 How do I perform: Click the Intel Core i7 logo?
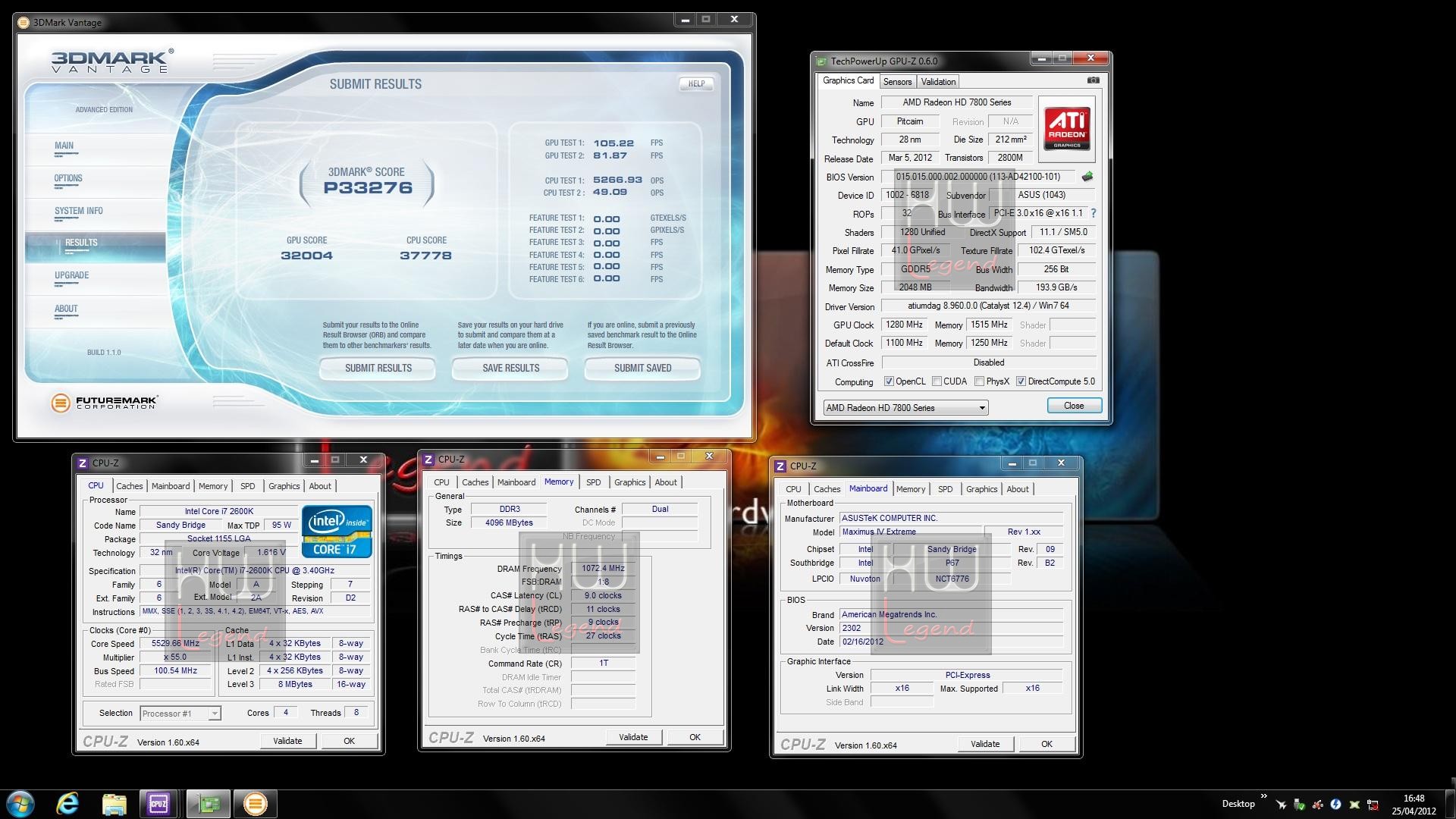tap(337, 532)
